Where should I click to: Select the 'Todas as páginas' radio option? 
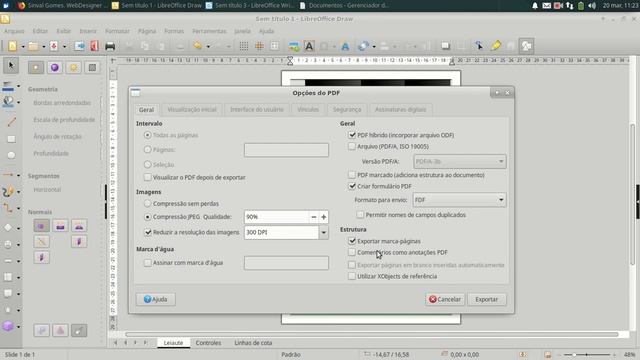[x=147, y=135]
